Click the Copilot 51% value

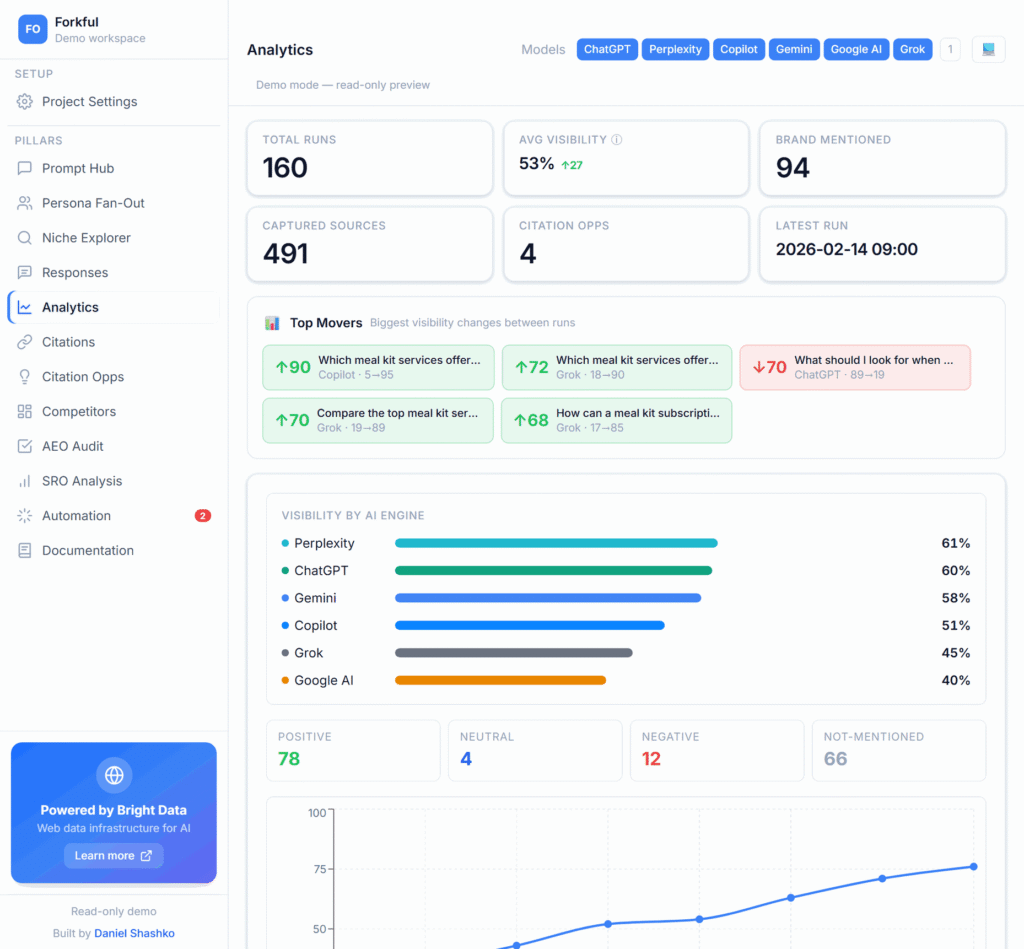955,625
